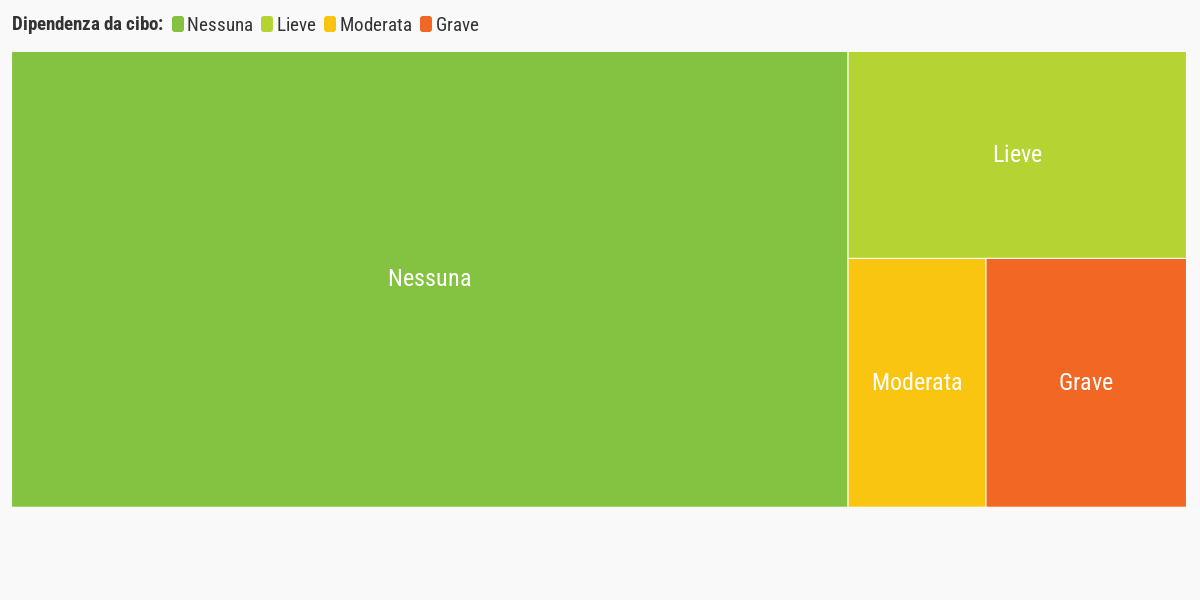Click the orange Grave legend swatch
Image resolution: width=1200 pixels, height=600 pixels.
point(426,24)
